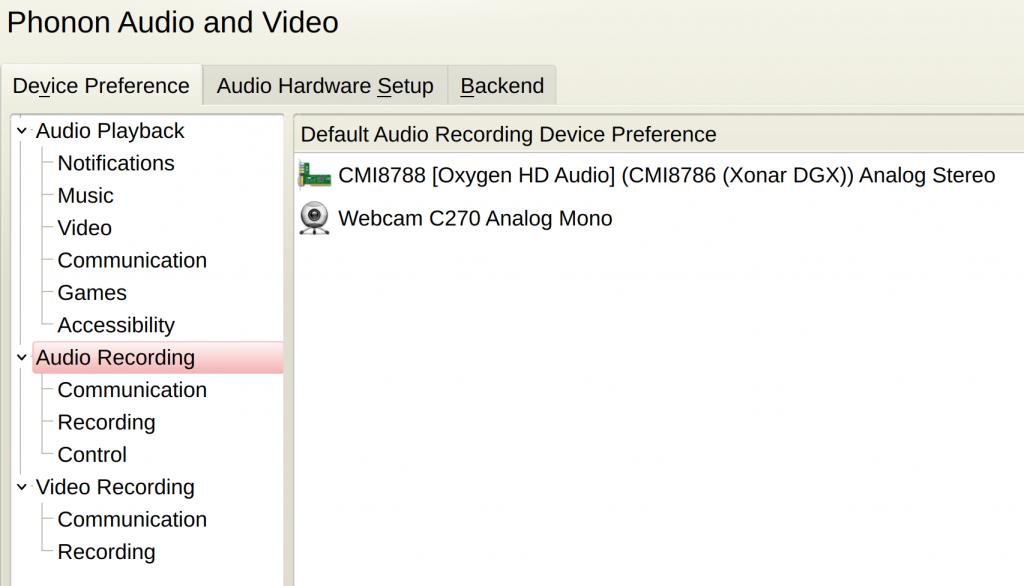Choose Recording under Audio Recording
This screenshot has height=586, width=1024.
tap(106, 422)
